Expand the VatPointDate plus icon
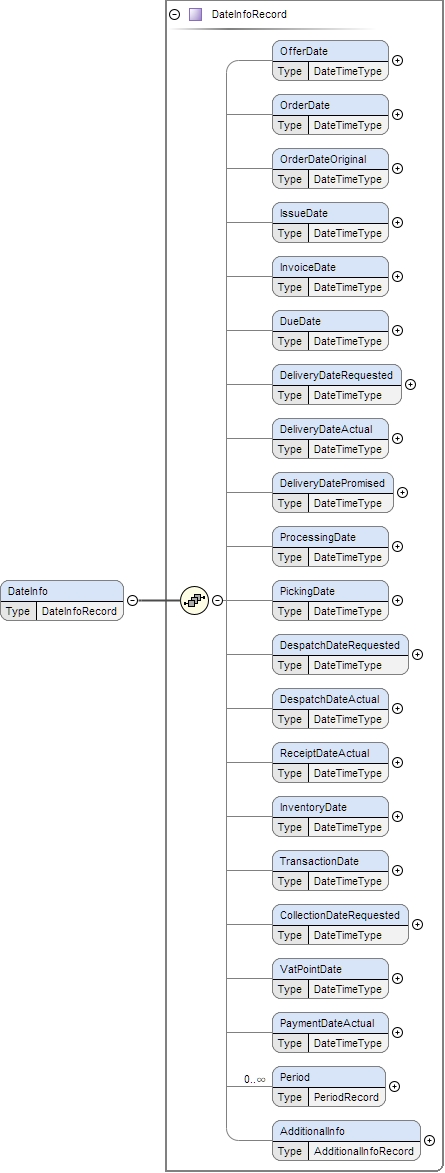 pyautogui.click(x=398, y=978)
